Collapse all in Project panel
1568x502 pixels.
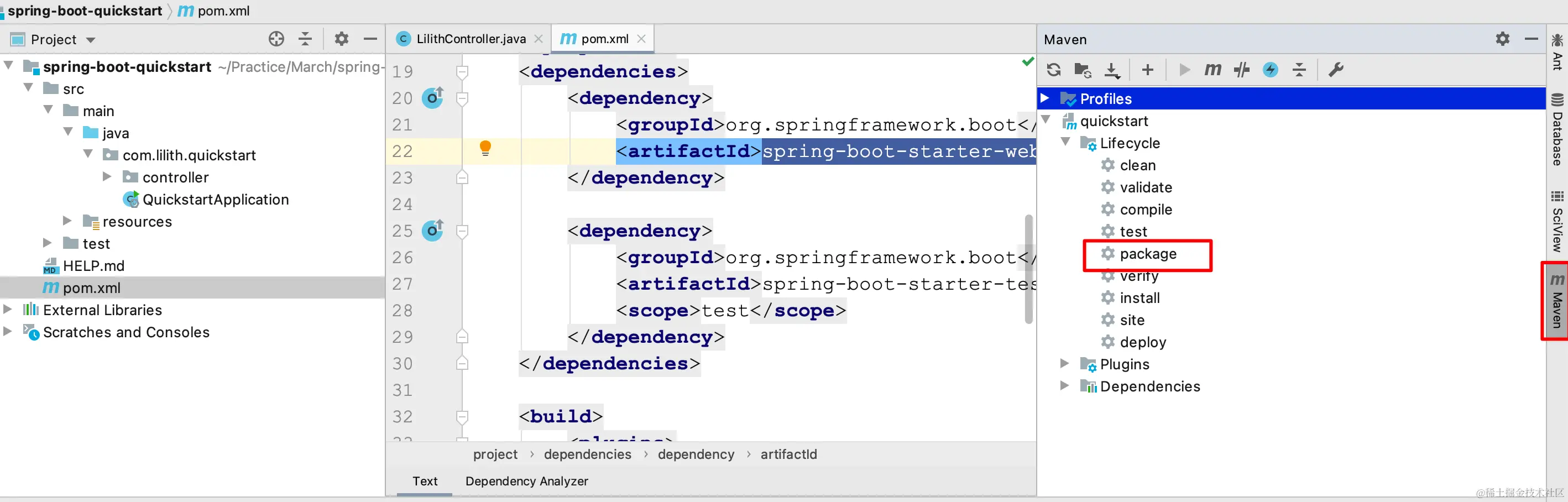[x=305, y=40]
